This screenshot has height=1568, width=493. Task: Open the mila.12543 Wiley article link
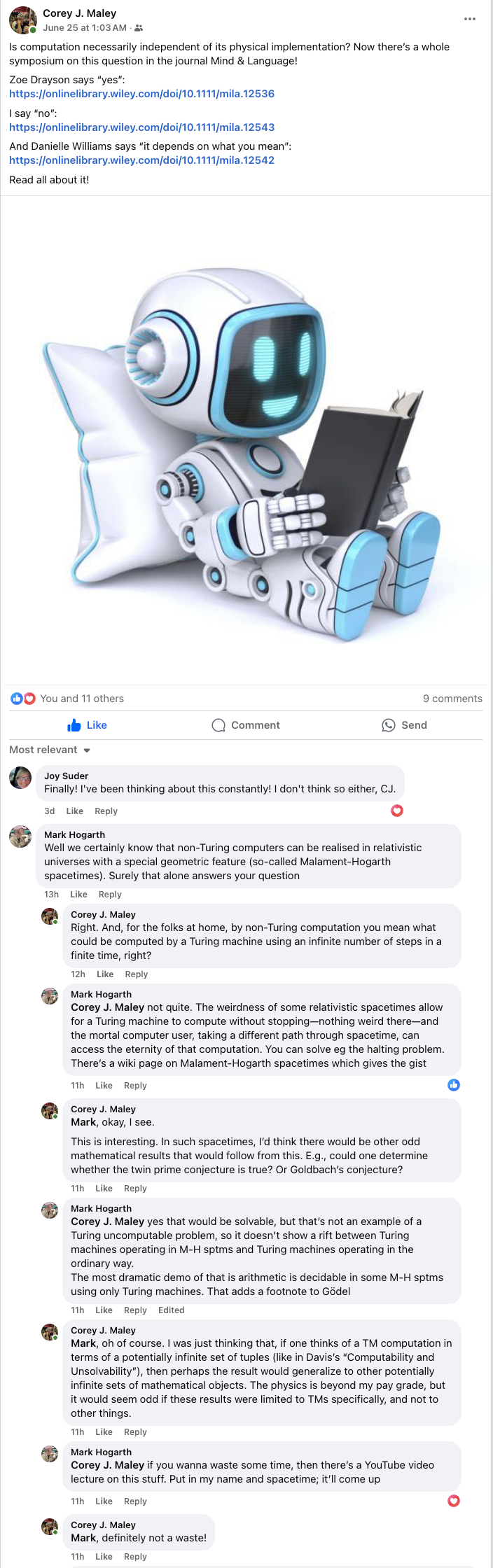tap(141, 127)
